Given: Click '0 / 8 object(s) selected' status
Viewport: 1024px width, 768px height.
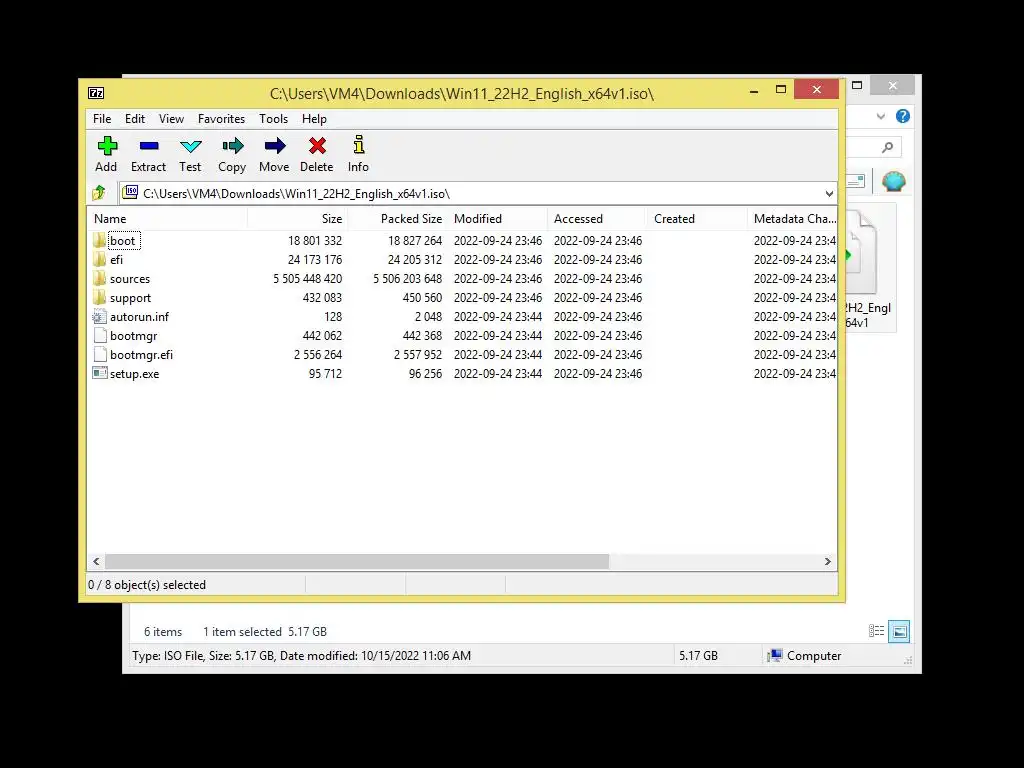Looking at the screenshot, I should tap(147, 584).
